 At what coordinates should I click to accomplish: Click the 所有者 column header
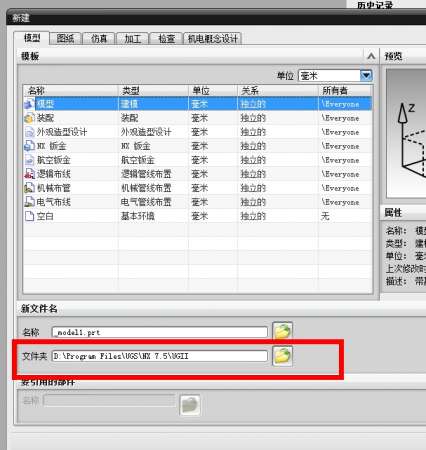(345, 90)
